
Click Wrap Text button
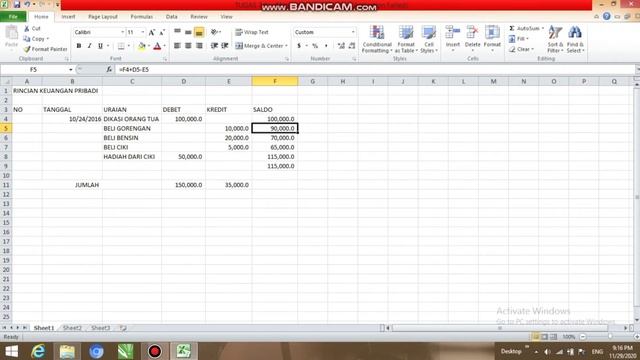coord(252,32)
